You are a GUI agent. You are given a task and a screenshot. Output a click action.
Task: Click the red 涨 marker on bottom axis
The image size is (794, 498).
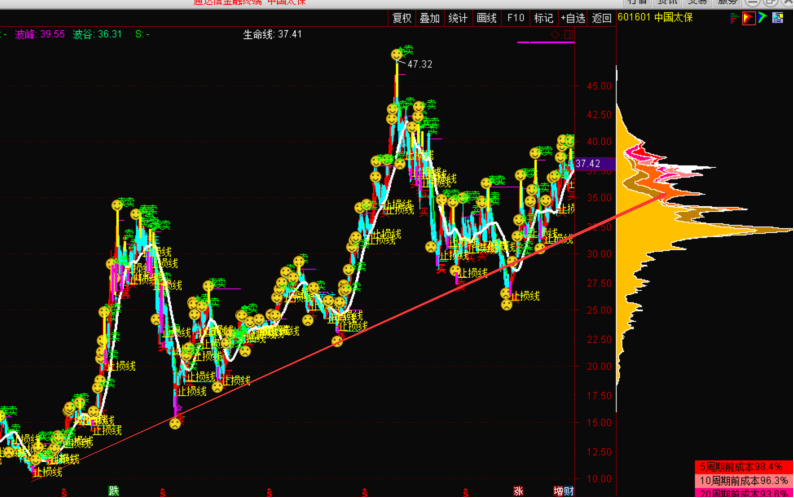pyautogui.click(x=518, y=491)
